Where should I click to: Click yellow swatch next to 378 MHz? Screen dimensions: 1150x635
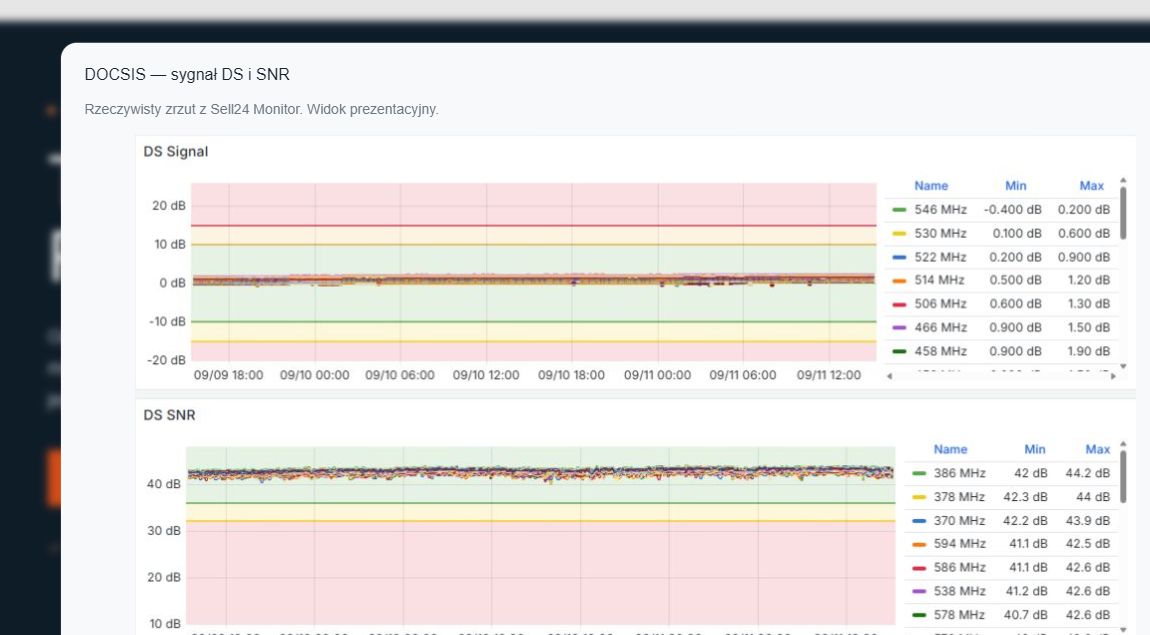(919, 496)
